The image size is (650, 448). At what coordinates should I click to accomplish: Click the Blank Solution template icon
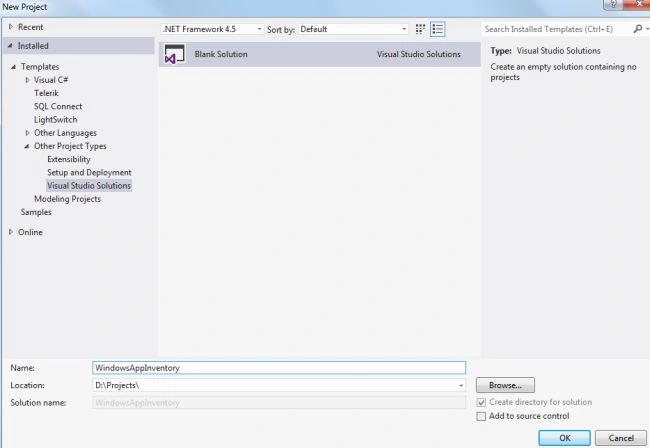(174, 54)
